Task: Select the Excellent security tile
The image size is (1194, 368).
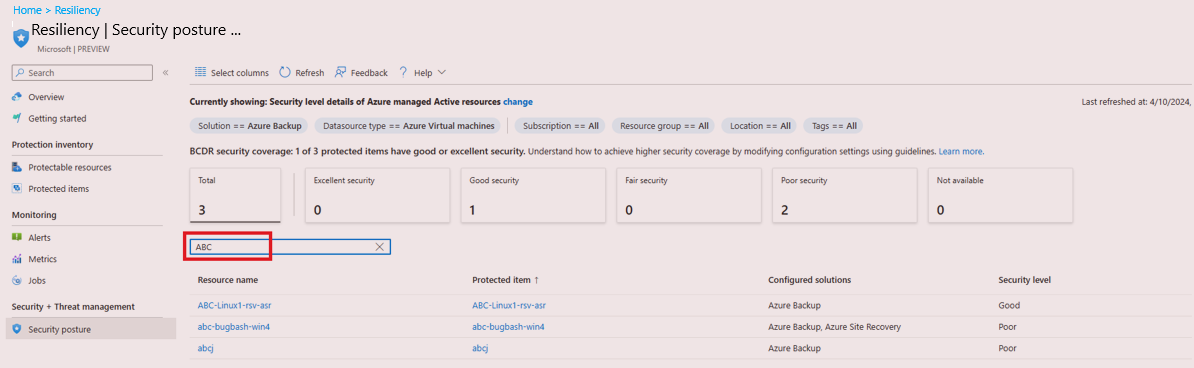Action: (378, 196)
